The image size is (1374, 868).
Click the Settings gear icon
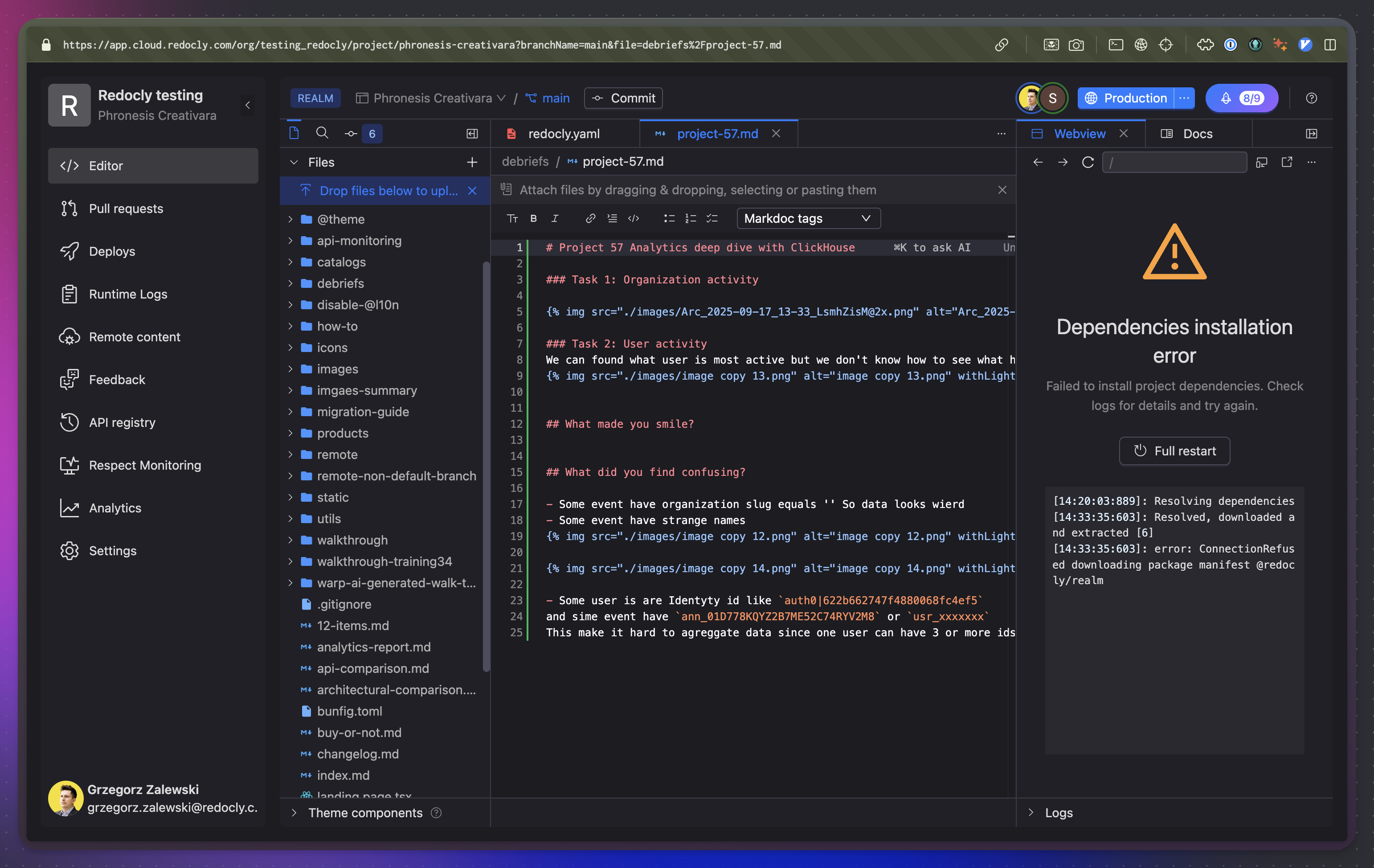click(69, 551)
